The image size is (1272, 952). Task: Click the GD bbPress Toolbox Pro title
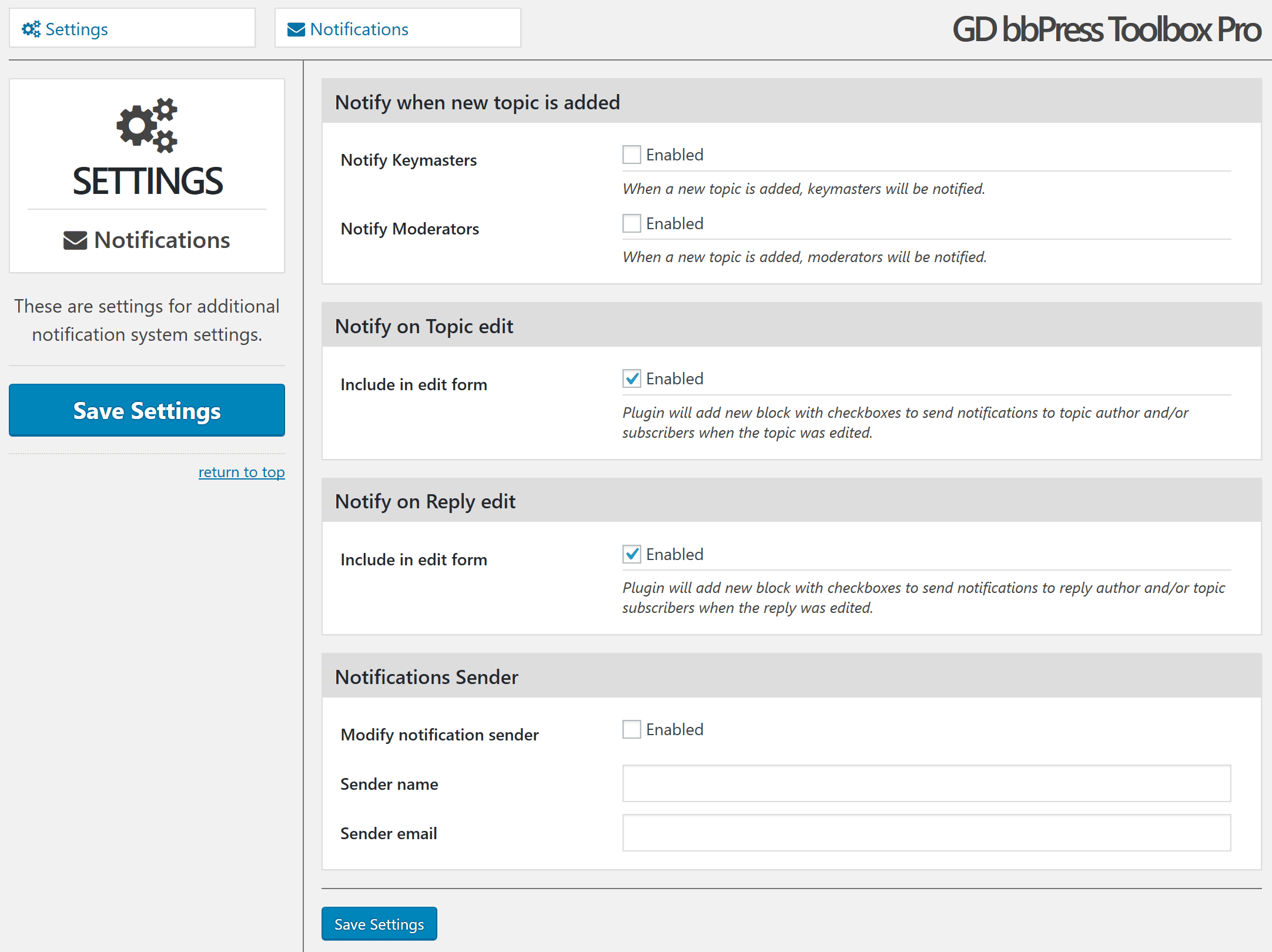tap(1107, 29)
